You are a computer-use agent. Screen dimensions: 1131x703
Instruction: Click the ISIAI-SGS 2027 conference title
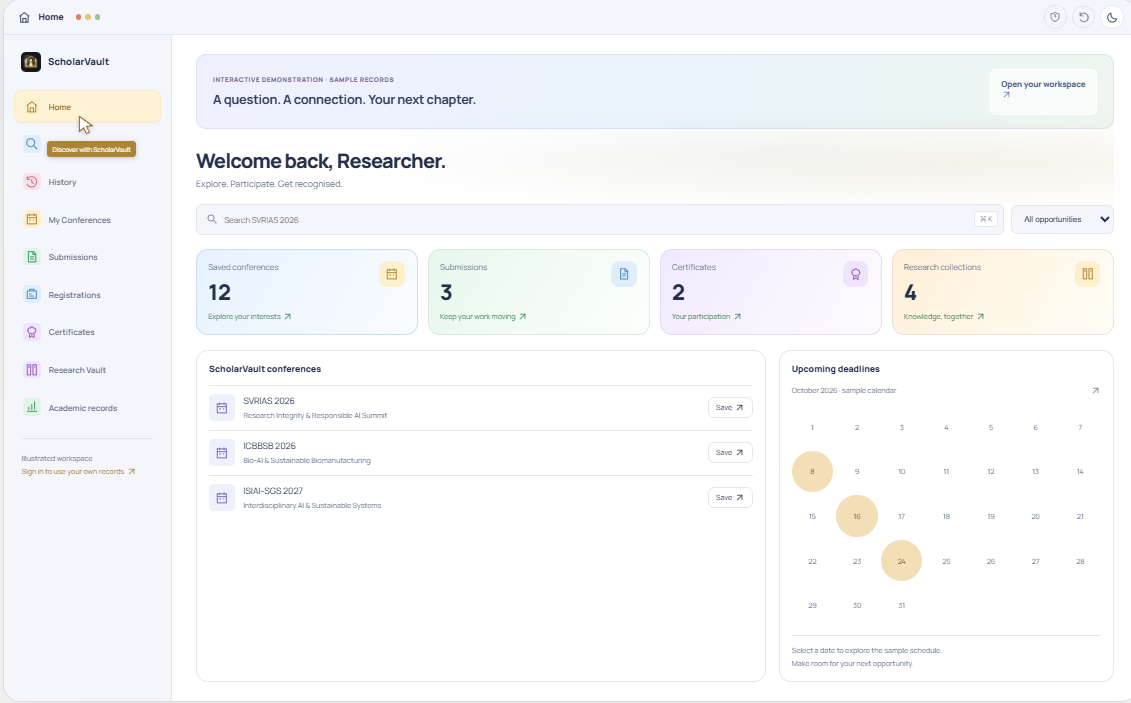click(273, 491)
